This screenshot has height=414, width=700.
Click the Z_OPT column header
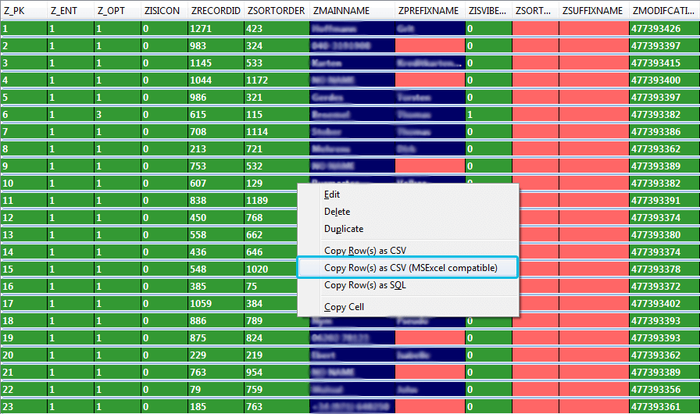117,11
